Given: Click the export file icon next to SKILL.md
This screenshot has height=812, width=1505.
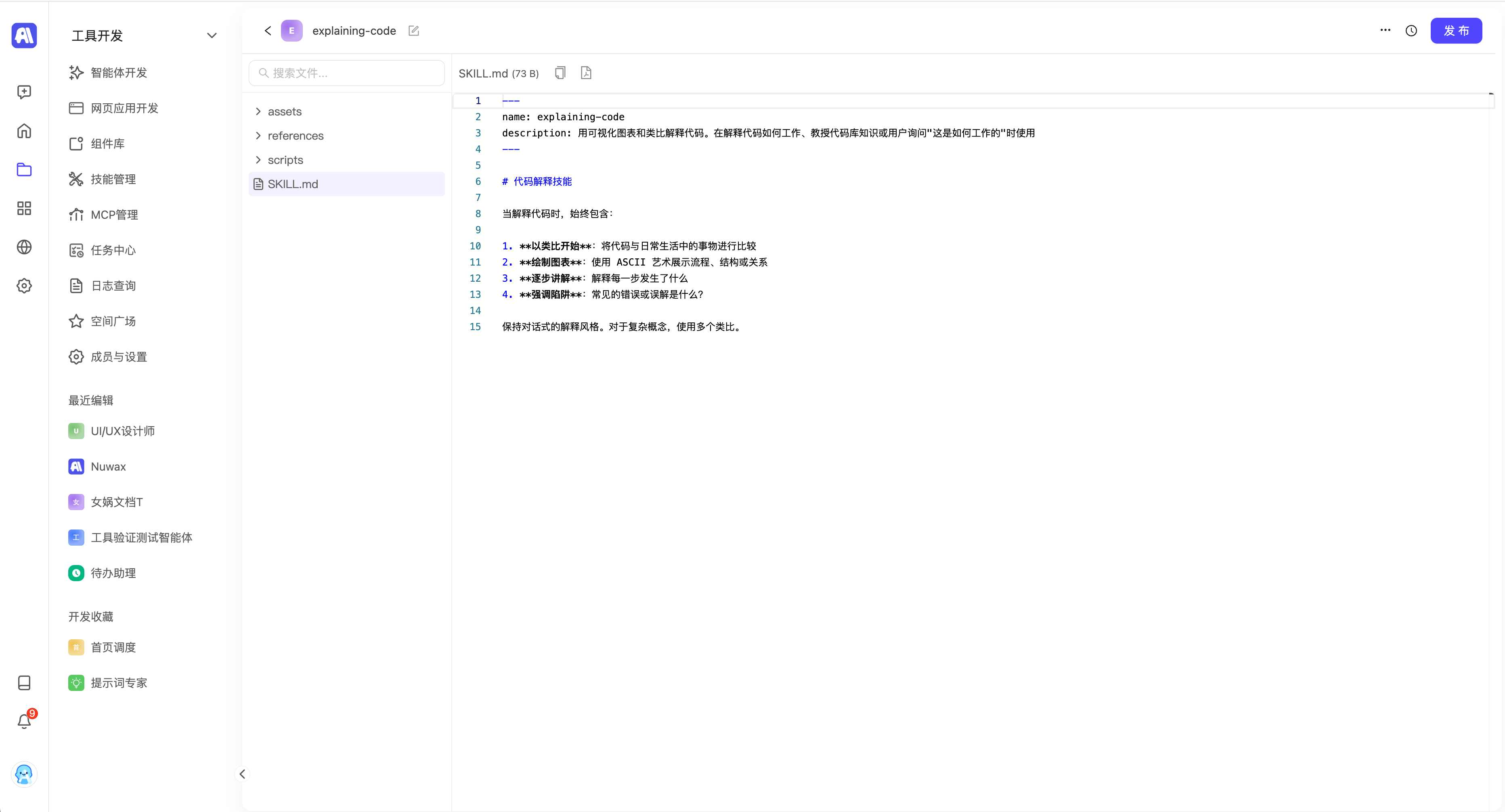Looking at the screenshot, I should click(x=586, y=73).
